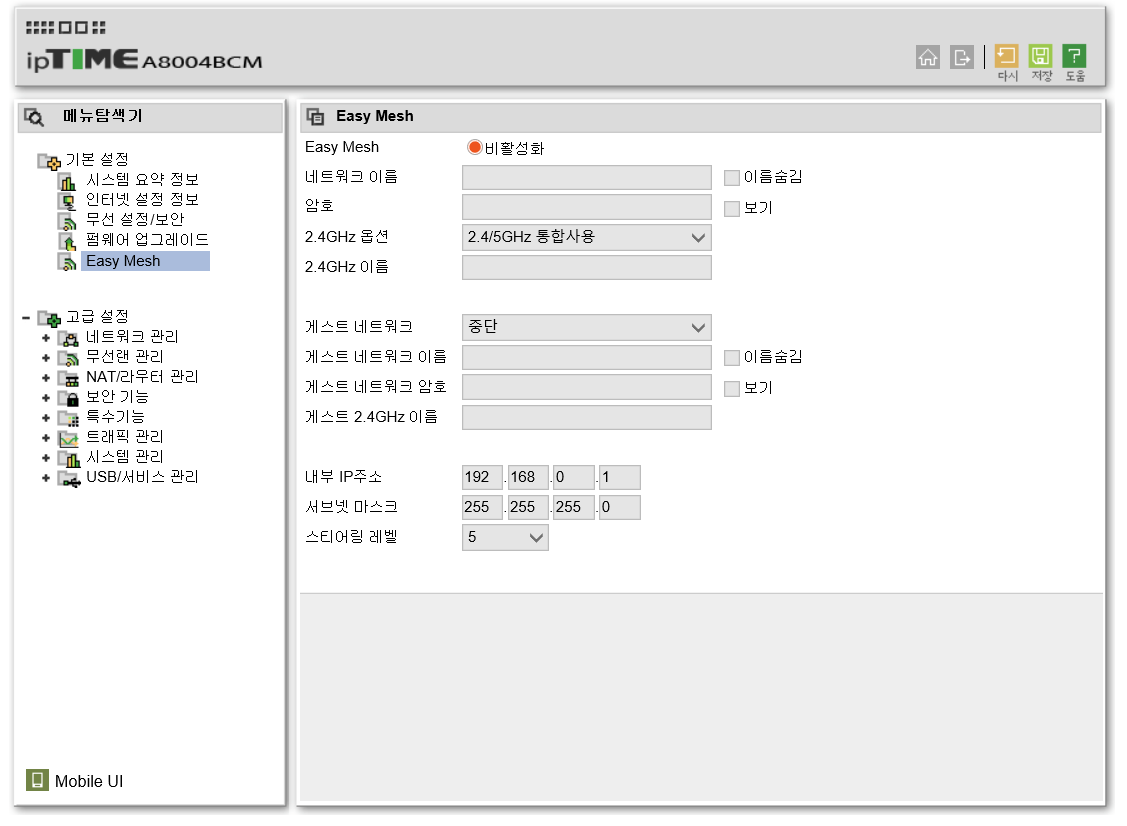This screenshot has height=826, width=1127.
Task: Click the 인터넷 설정 정보 icon
Action: click(68, 201)
